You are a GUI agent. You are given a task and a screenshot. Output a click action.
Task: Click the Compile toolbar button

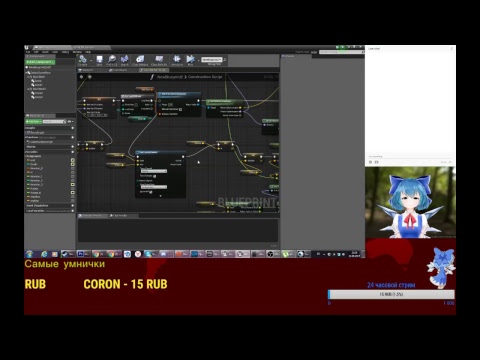[83, 60]
